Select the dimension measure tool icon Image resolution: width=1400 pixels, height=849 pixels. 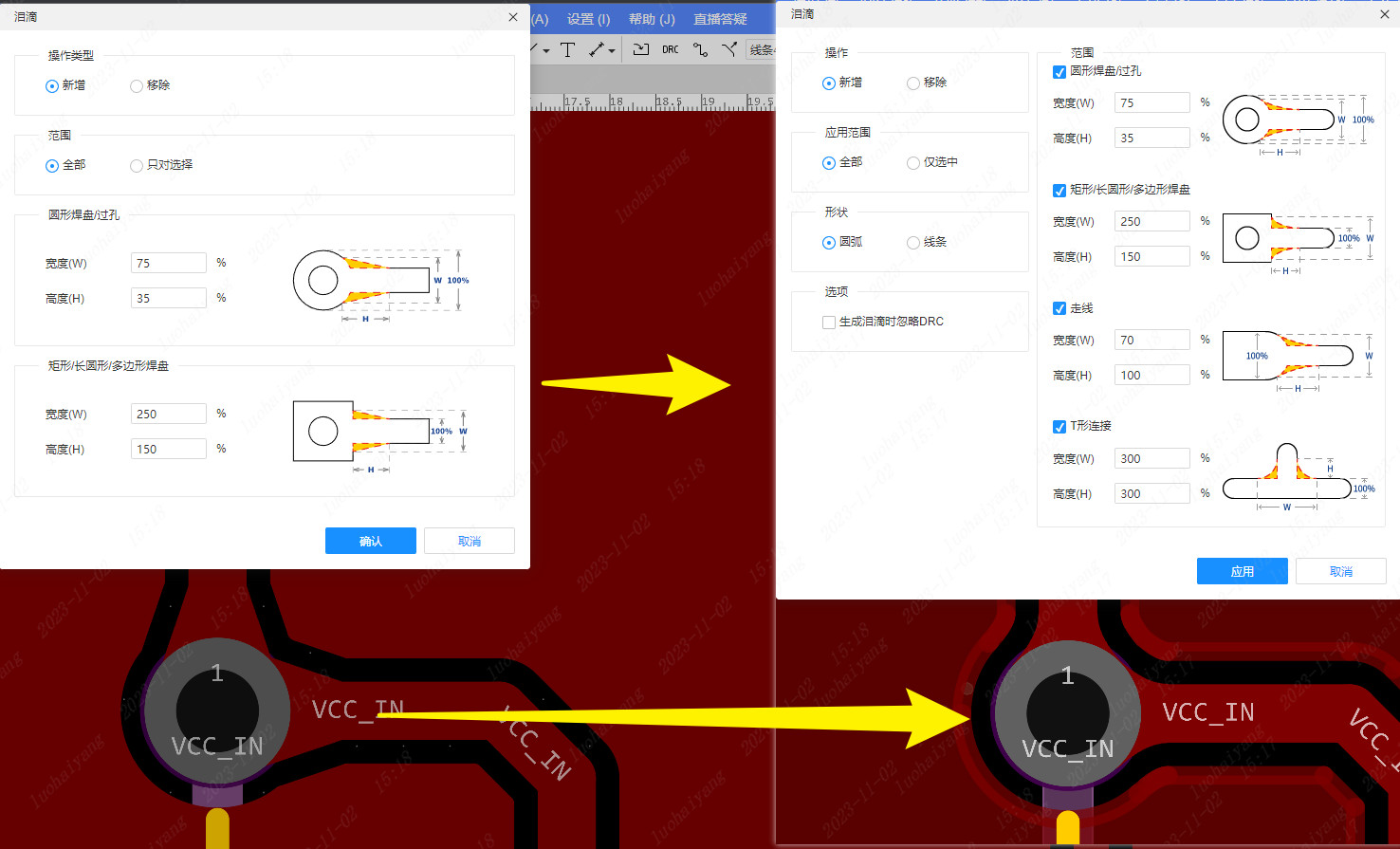597,49
